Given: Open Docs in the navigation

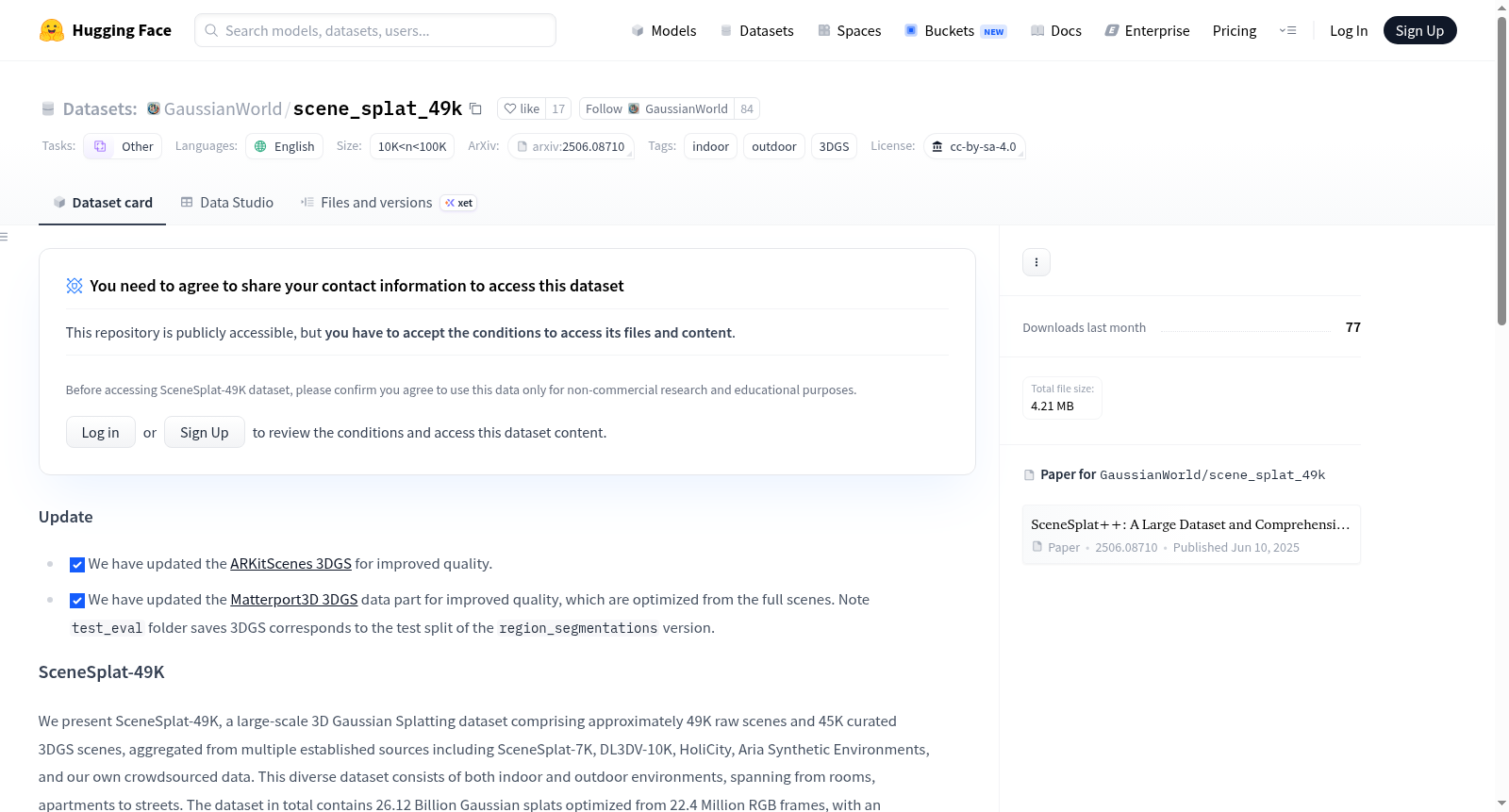Looking at the screenshot, I should (1056, 30).
